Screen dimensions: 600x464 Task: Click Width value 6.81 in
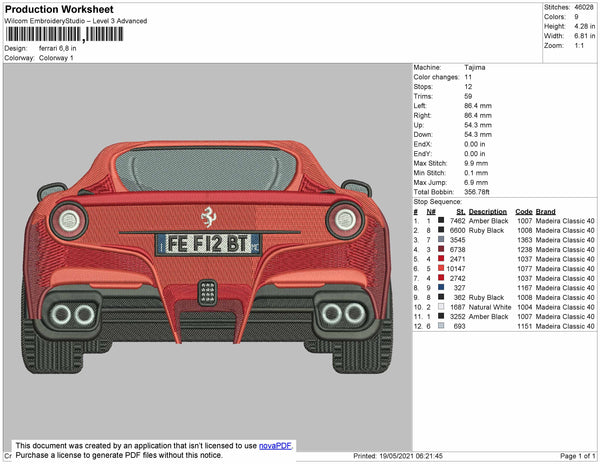pos(584,36)
